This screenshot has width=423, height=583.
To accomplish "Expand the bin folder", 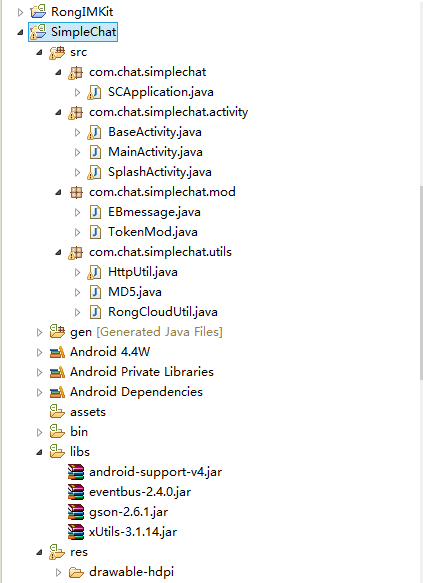I will 39,432.
